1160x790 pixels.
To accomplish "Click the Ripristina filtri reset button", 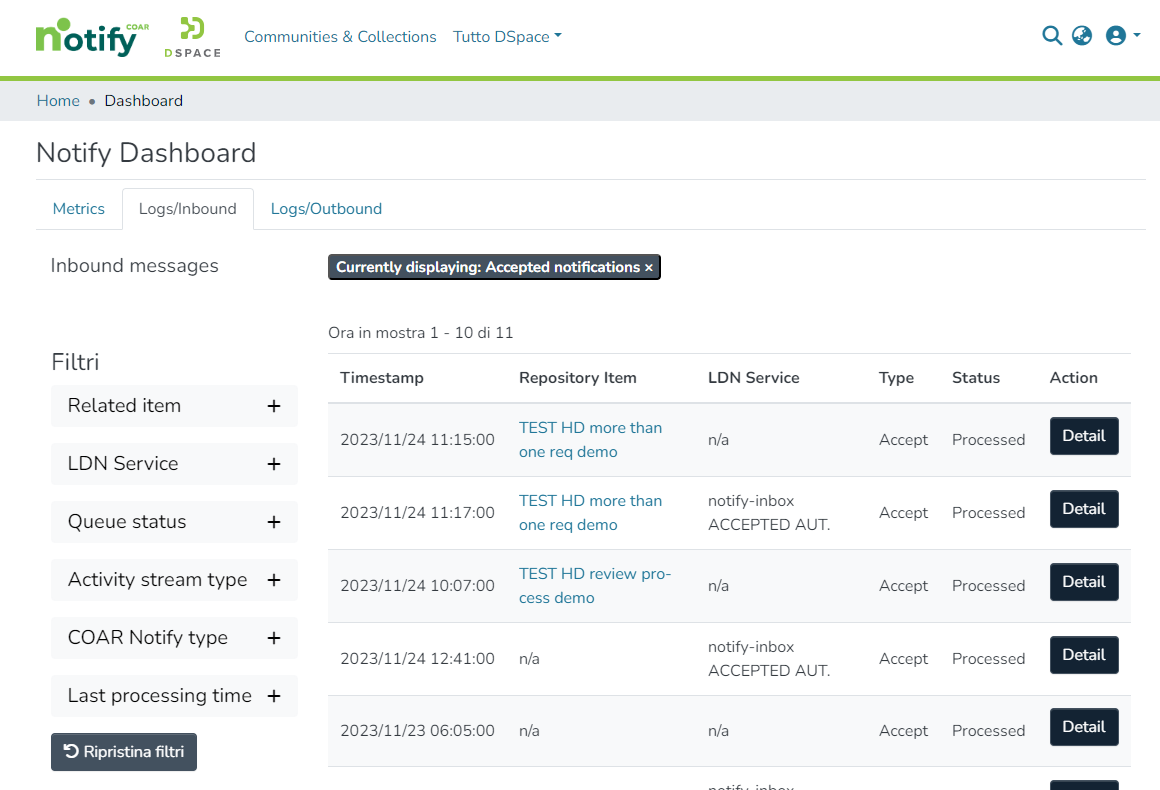I will click(x=124, y=752).
